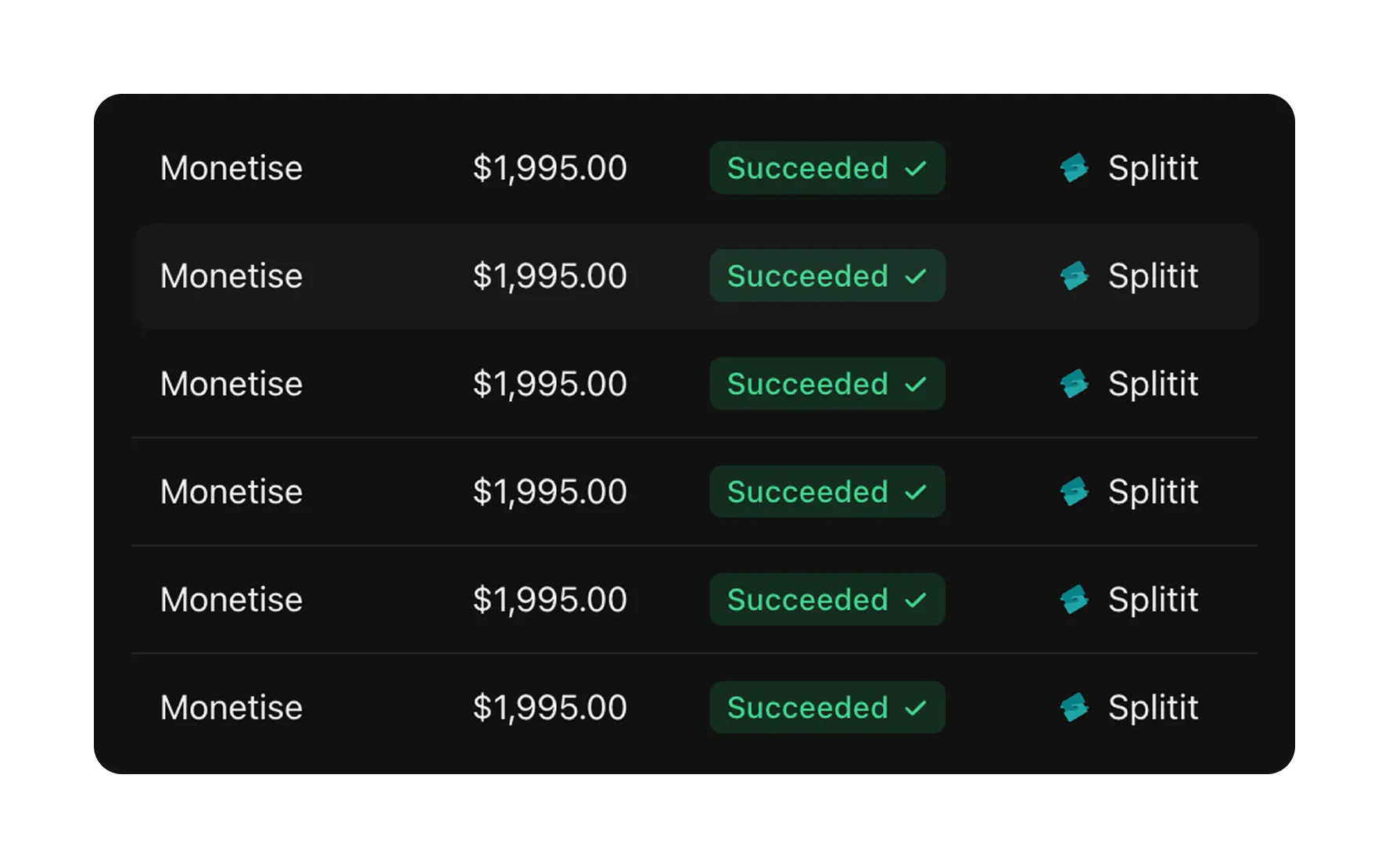The width and height of the screenshot is (1389, 868).
Task: Click the Succeeded status badge in the fourth row
Action: [x=827, y=492]
